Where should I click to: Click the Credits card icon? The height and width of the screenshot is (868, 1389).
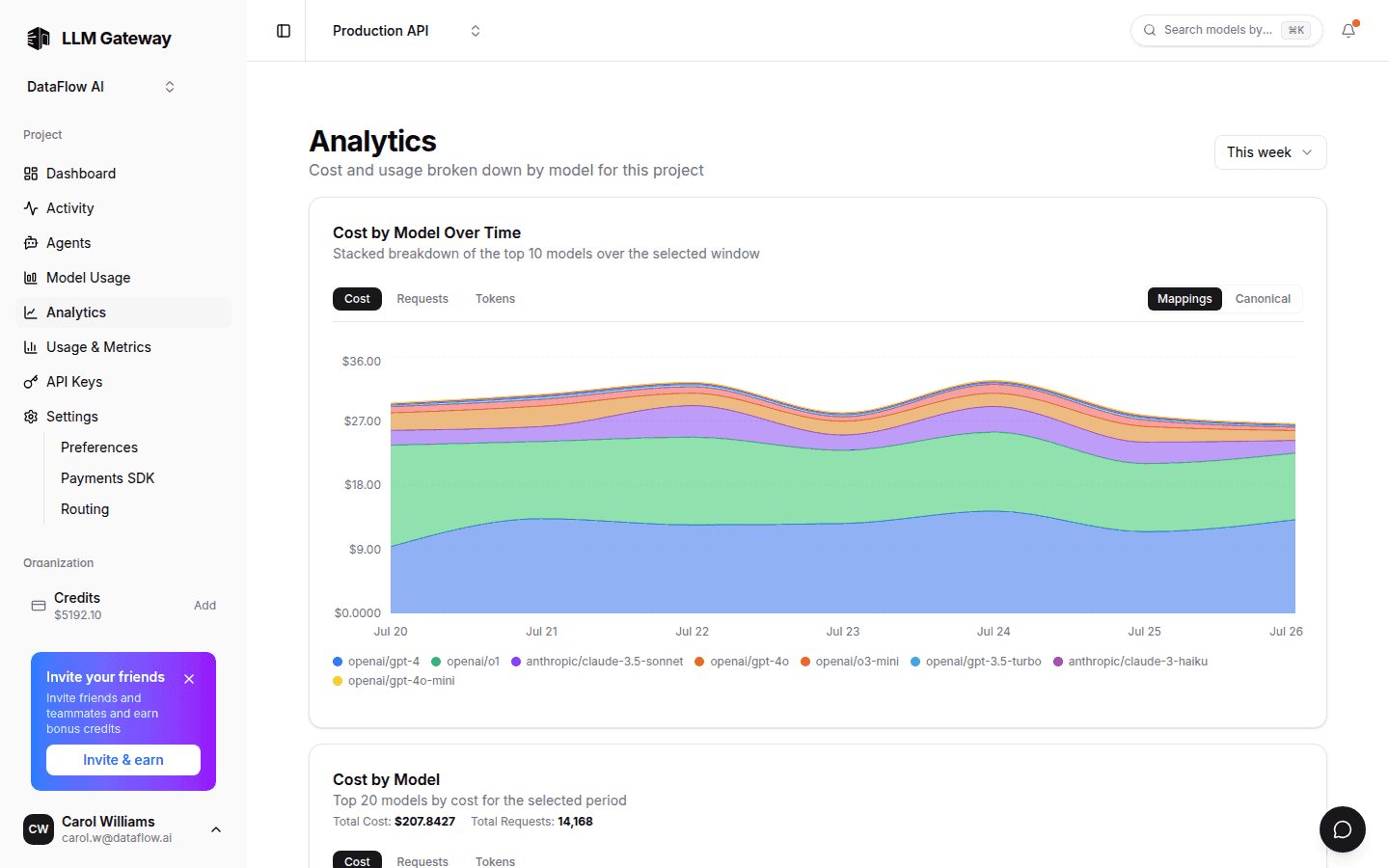39,606
